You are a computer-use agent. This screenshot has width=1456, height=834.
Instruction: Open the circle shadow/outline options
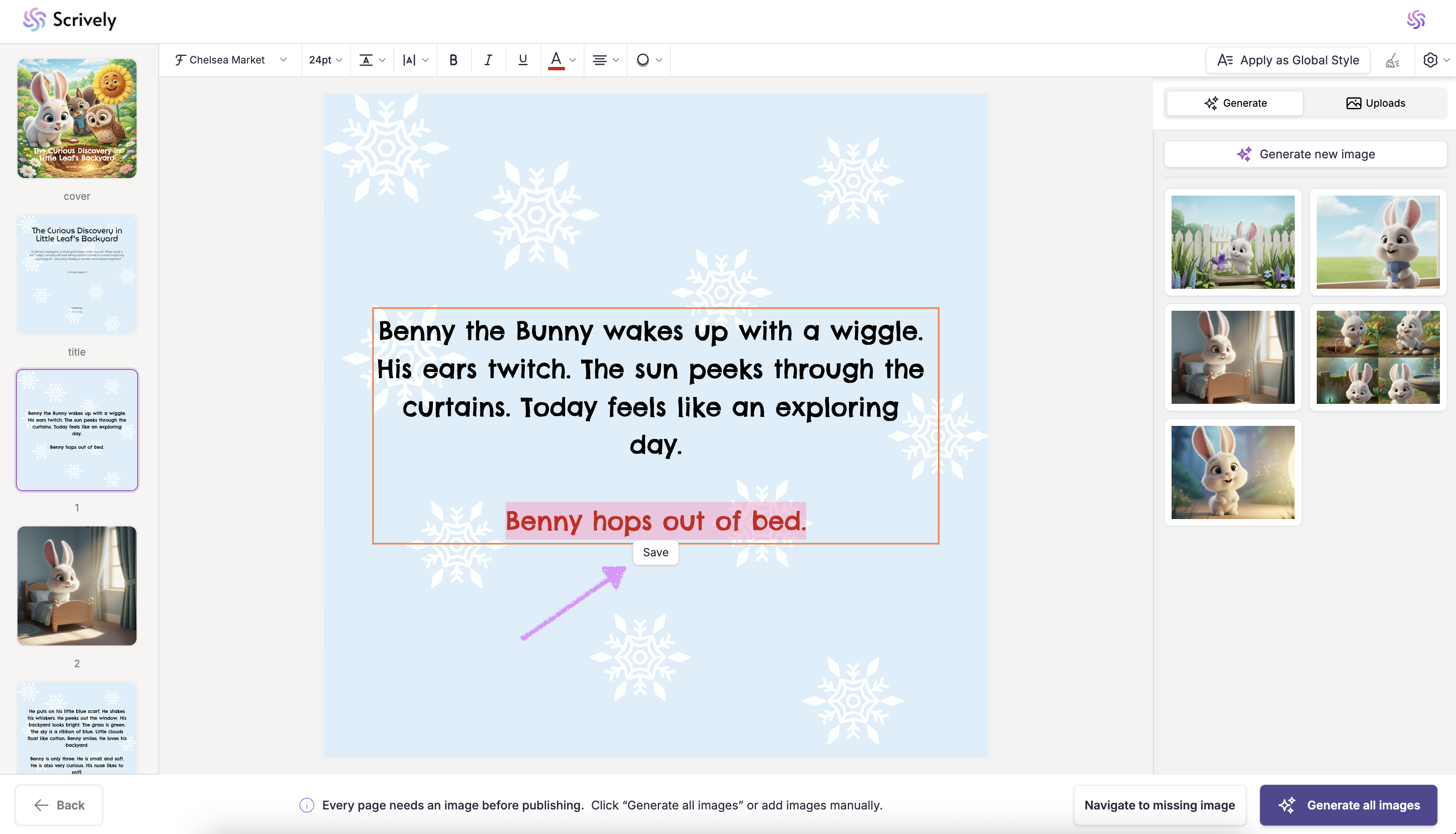[649, 60]
